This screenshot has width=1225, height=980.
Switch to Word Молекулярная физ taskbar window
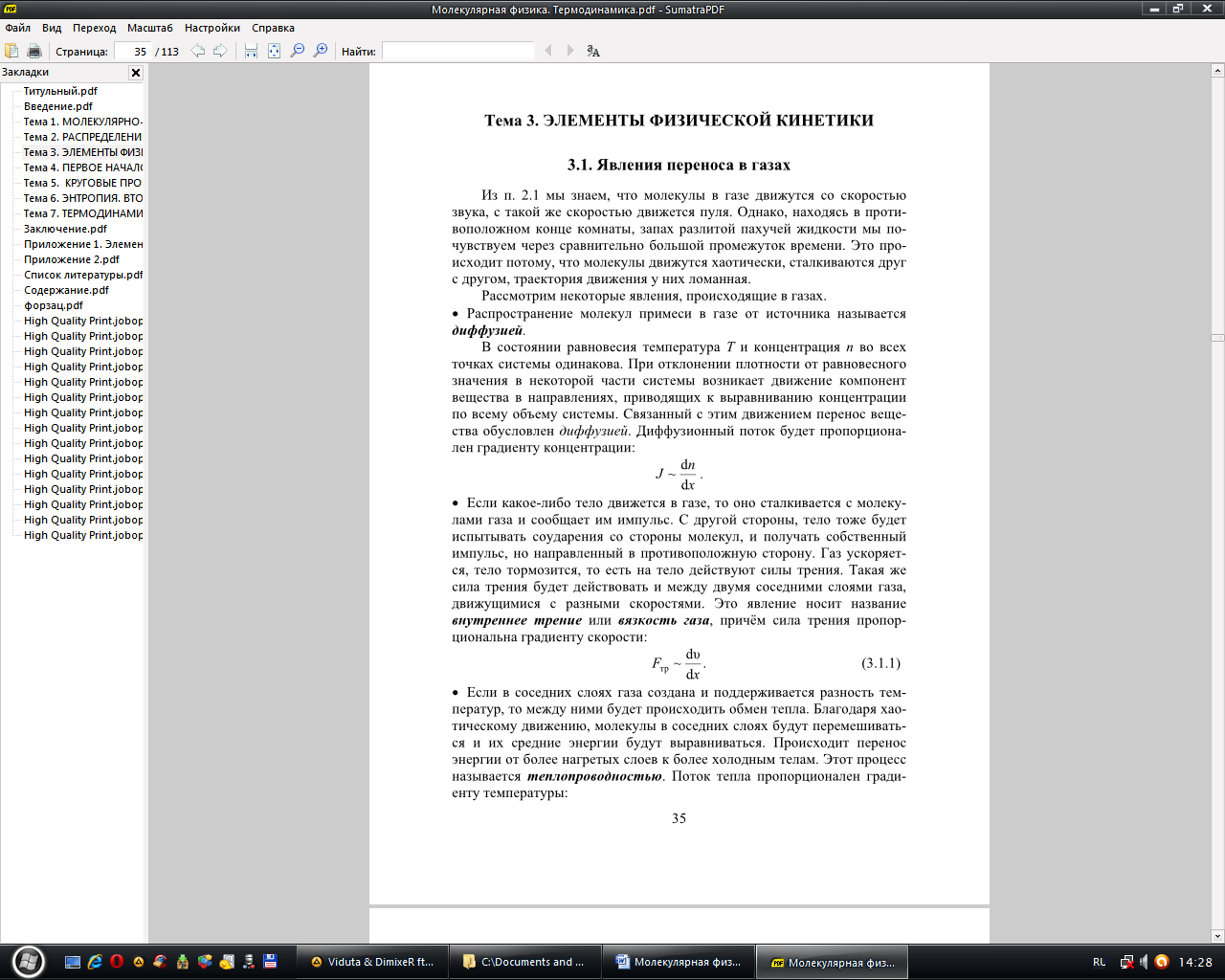pos(679,962)
